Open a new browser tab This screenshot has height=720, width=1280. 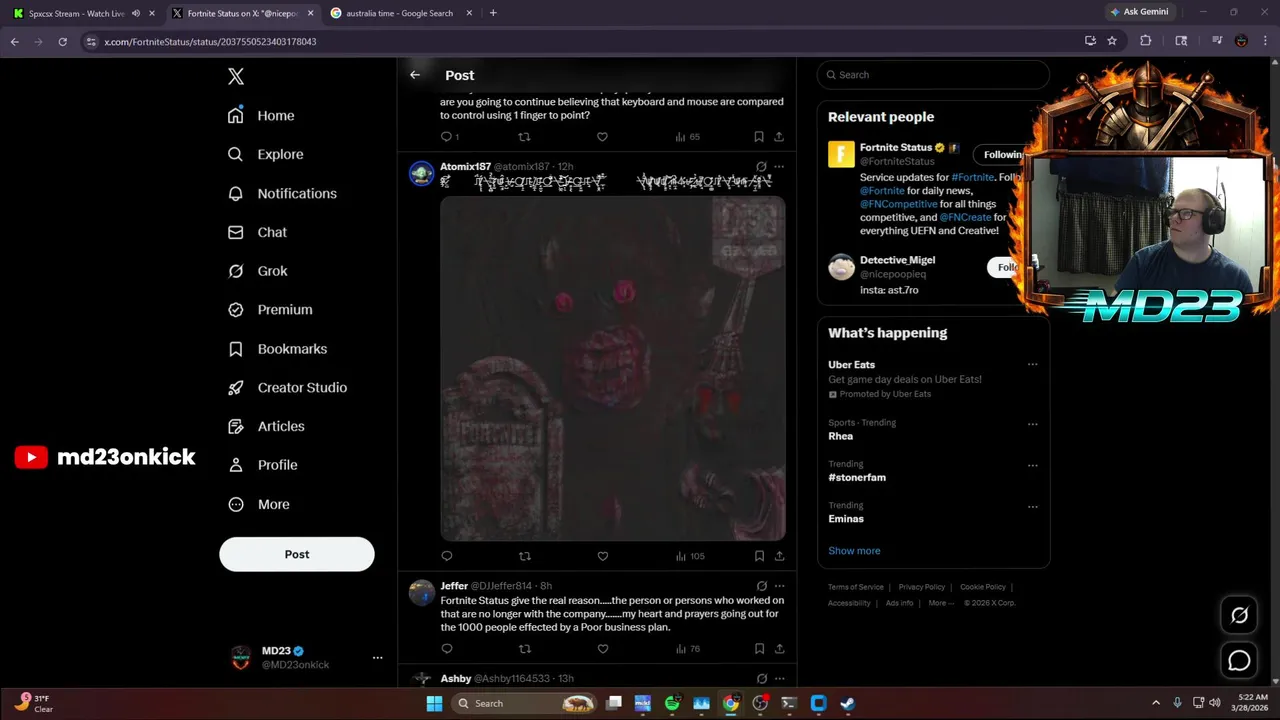[493, 13]
